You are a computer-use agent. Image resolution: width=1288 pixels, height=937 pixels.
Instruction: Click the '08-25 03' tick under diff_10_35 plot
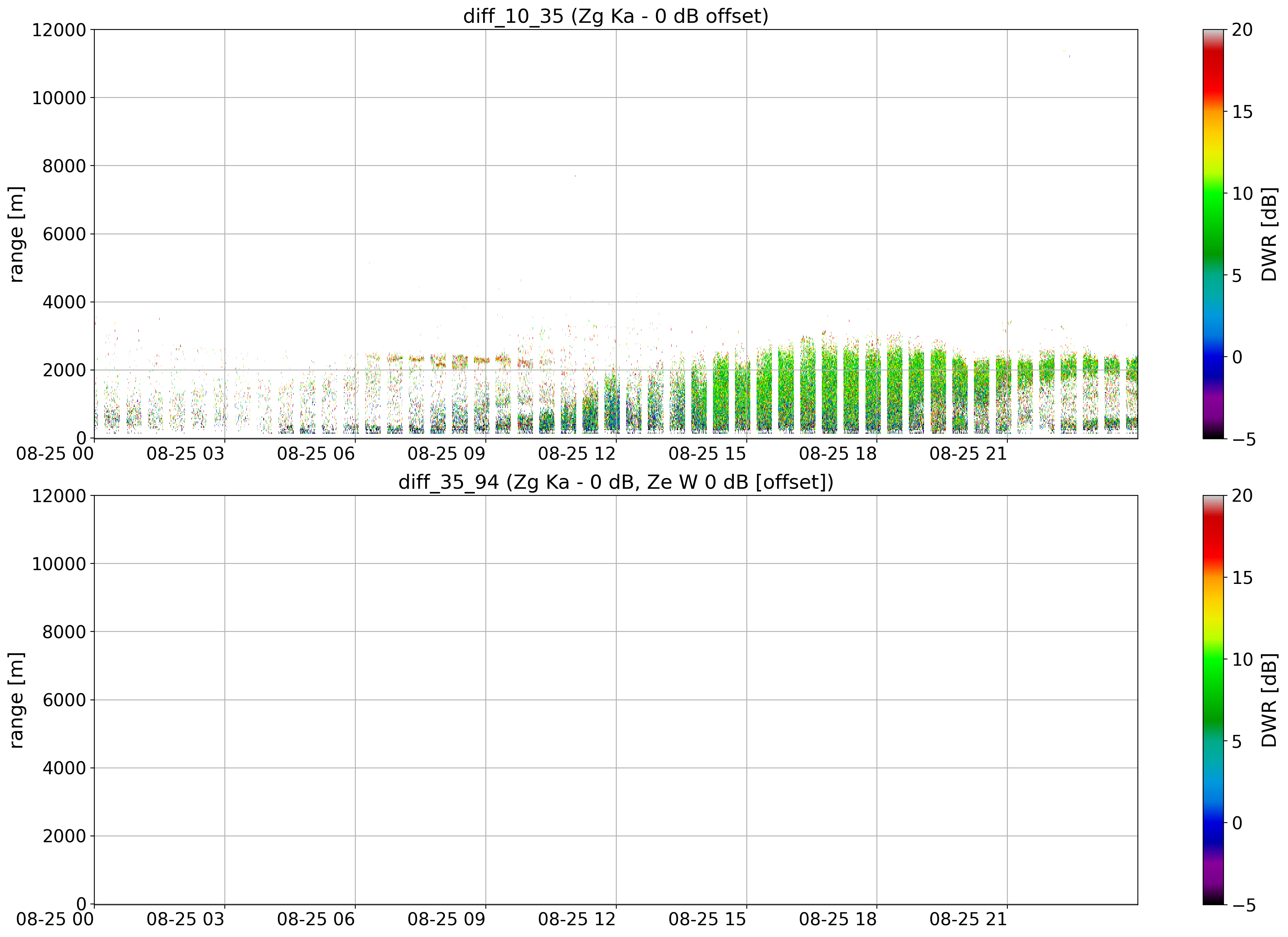(x=186, y=453)
